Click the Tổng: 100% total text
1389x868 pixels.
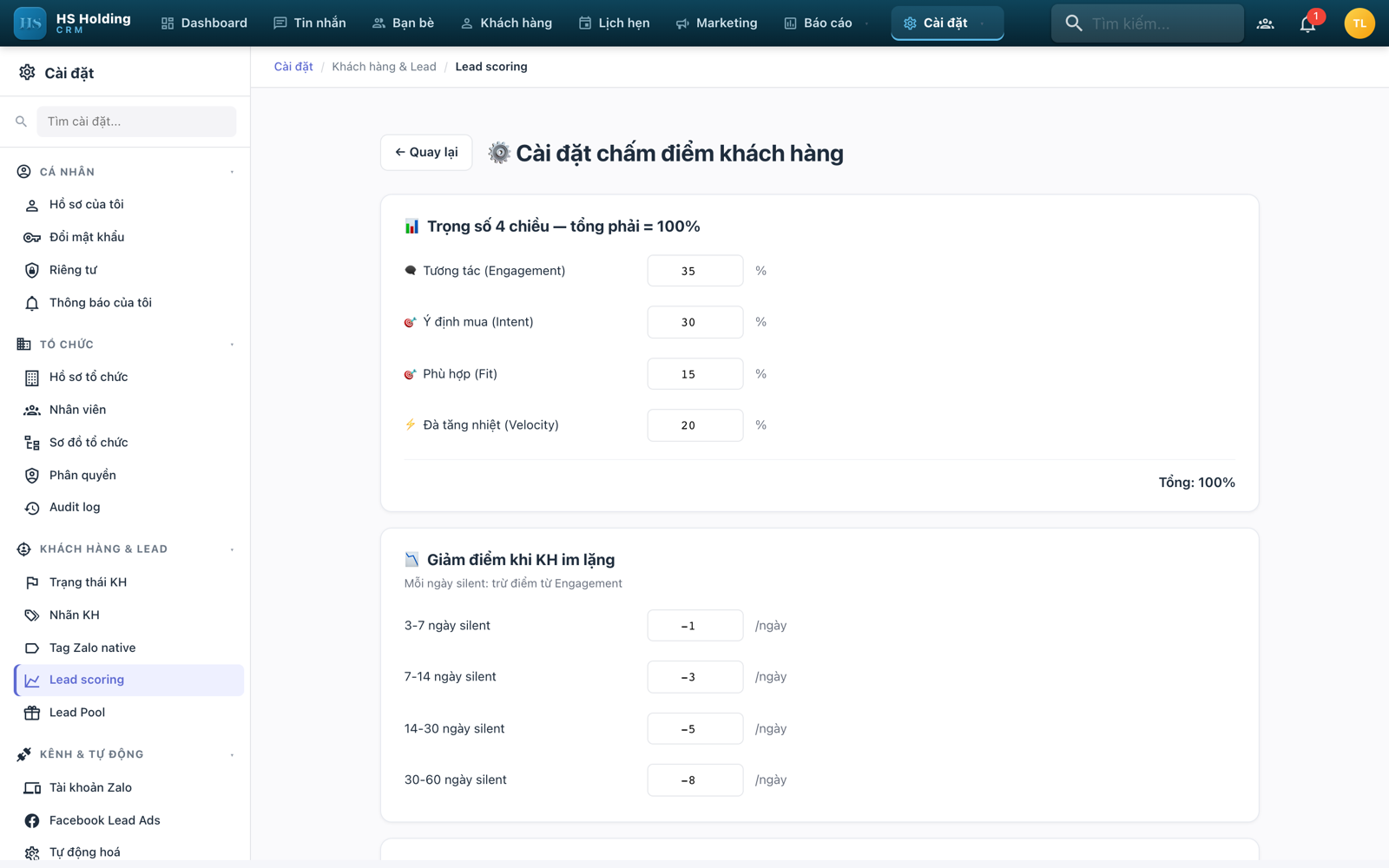1196,483
